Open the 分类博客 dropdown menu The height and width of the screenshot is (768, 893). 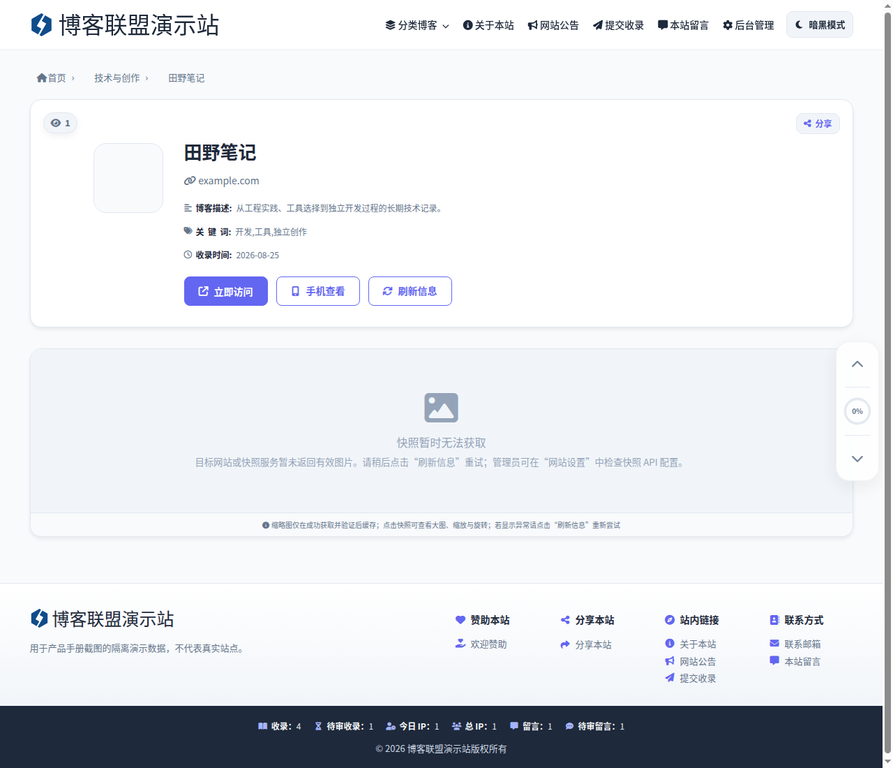(x=417, y=25)
